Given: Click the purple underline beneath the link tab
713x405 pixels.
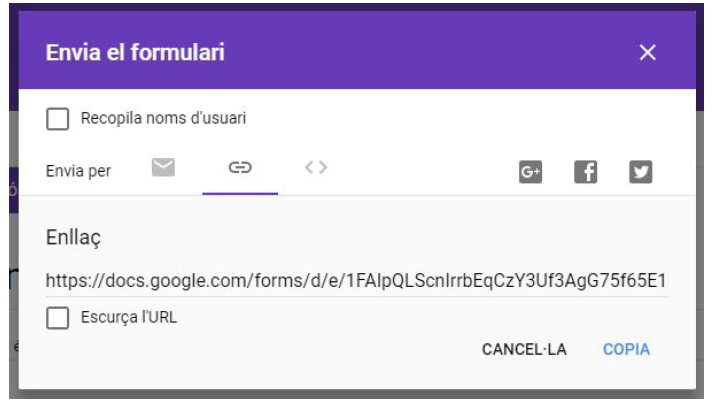Looking at the screenshot, I should 240,193.
